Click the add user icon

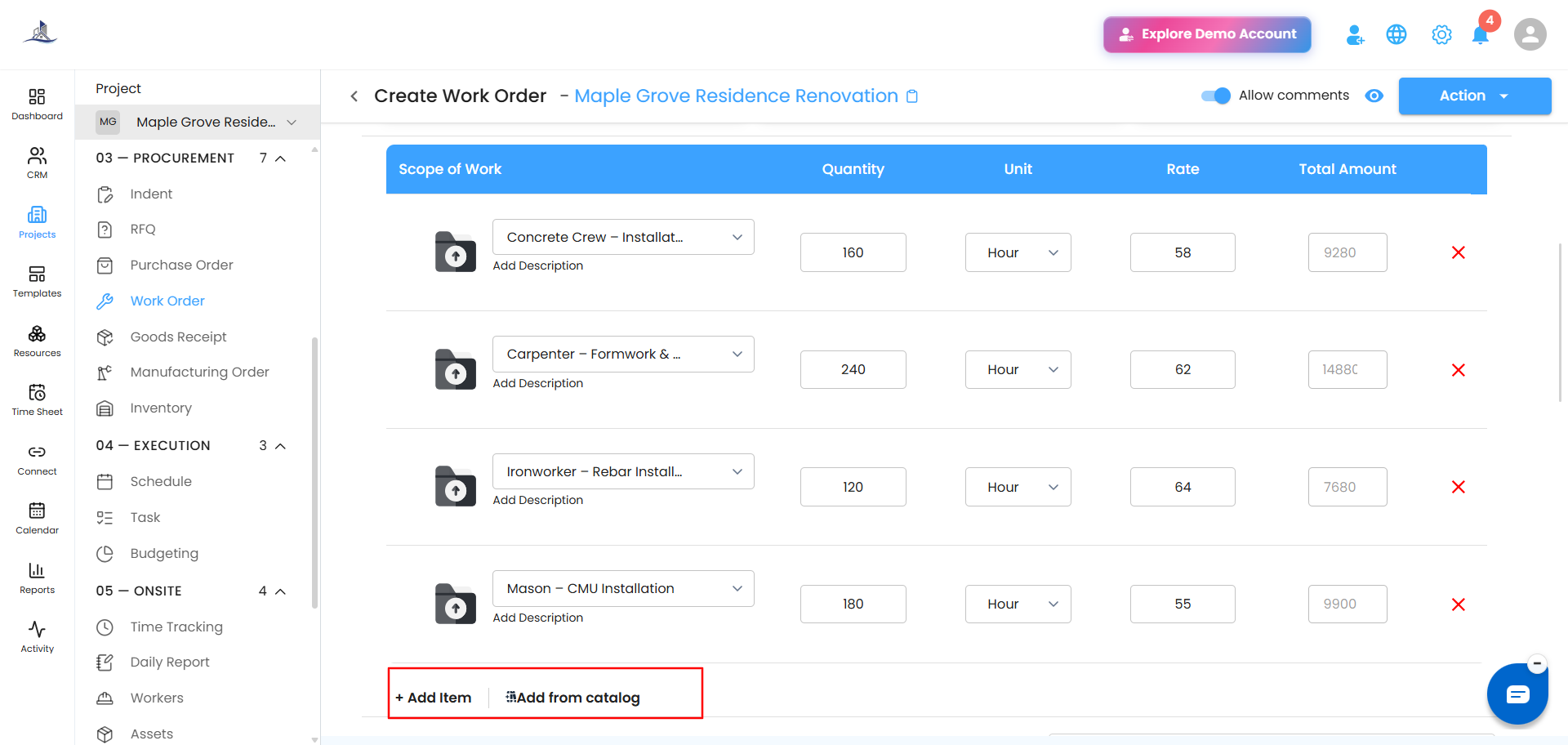[1355, 35]
